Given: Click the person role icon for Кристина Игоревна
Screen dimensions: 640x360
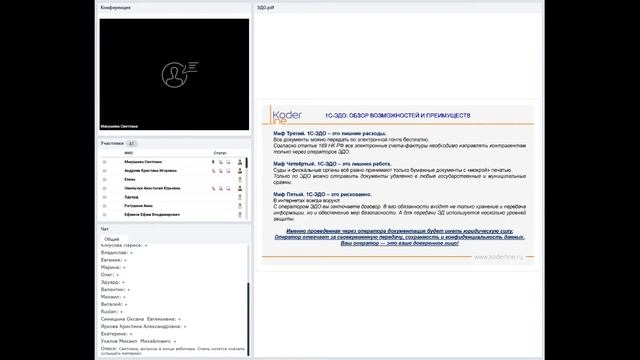Looking at the screenshot, I should pyautogui.click(x=240, y=171).
